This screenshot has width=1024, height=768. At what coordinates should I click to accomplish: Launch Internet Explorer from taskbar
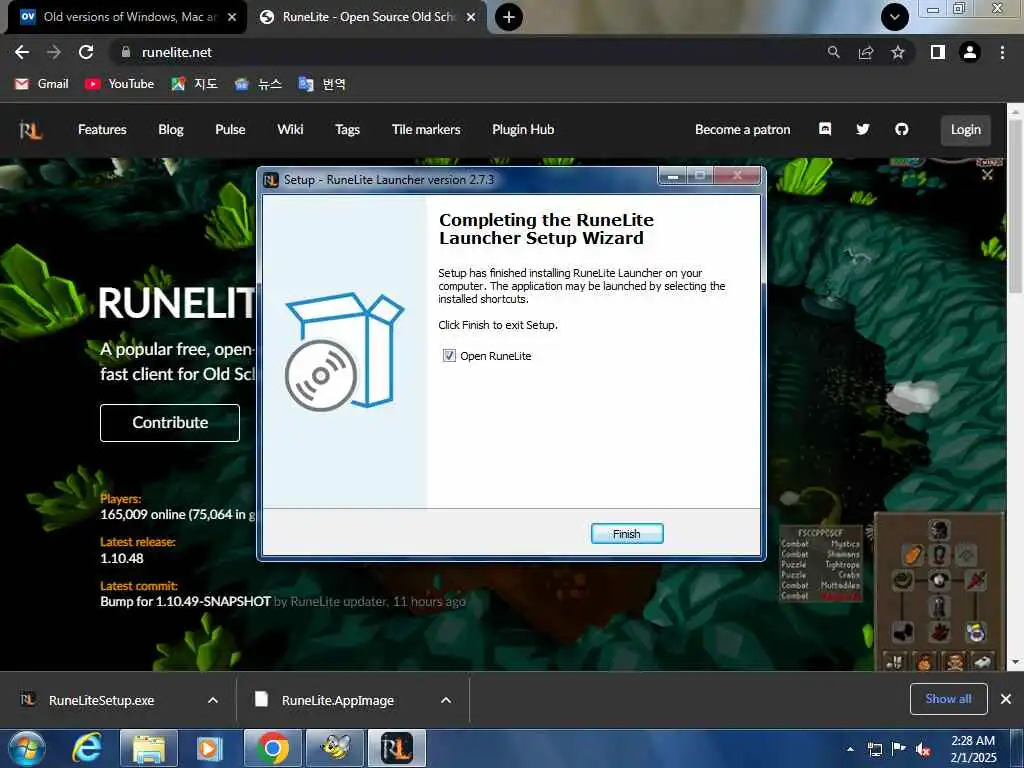coord(88,748)
